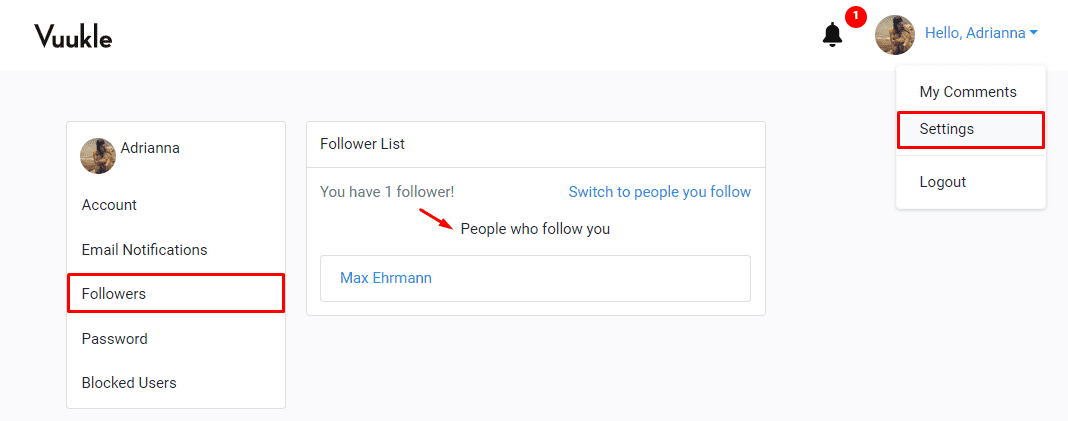Click the red notification count badge

pos(855,16)
